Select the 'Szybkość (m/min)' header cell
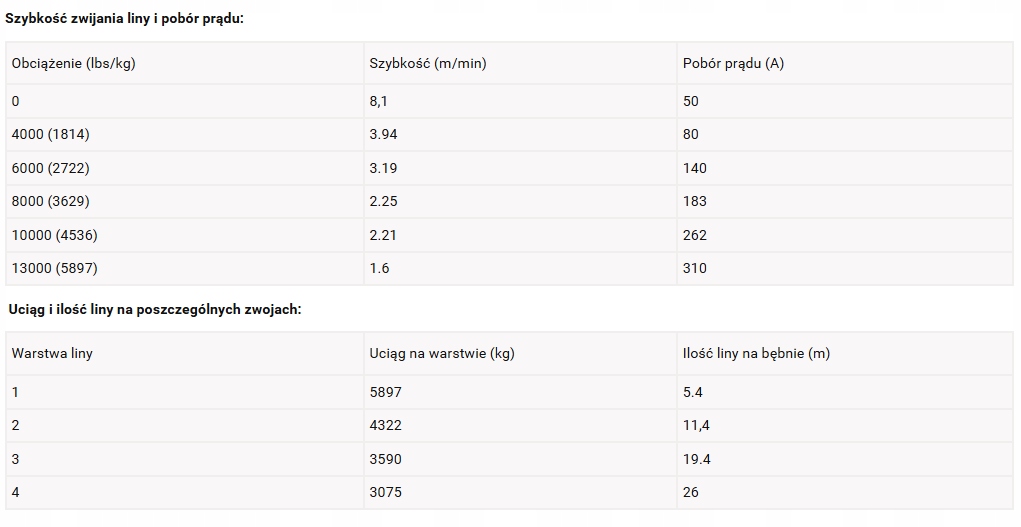Image resolution: width=1021 pixels, height=527 pixels. coord(428,63)
